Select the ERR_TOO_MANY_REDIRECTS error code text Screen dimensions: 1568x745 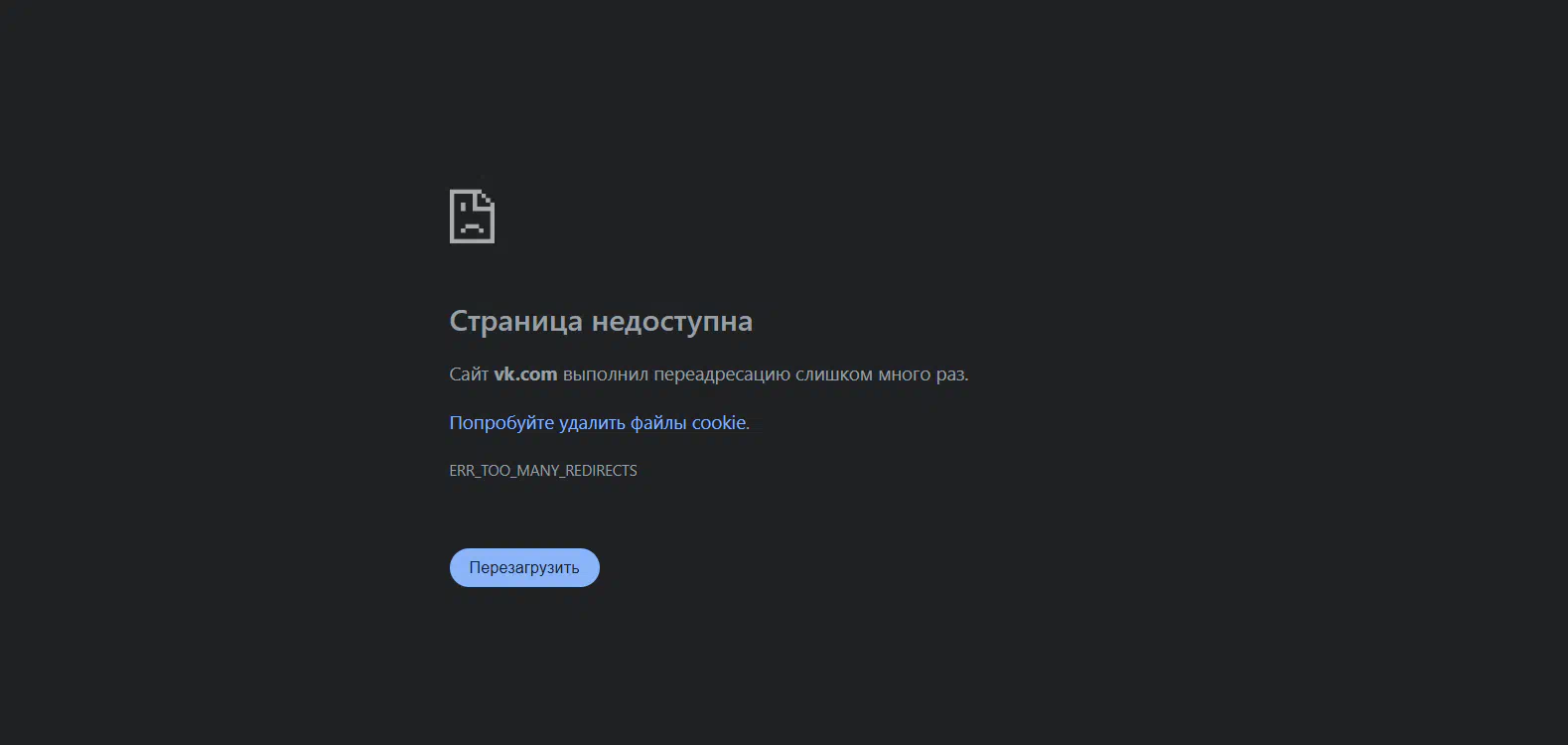coord(543,471)
